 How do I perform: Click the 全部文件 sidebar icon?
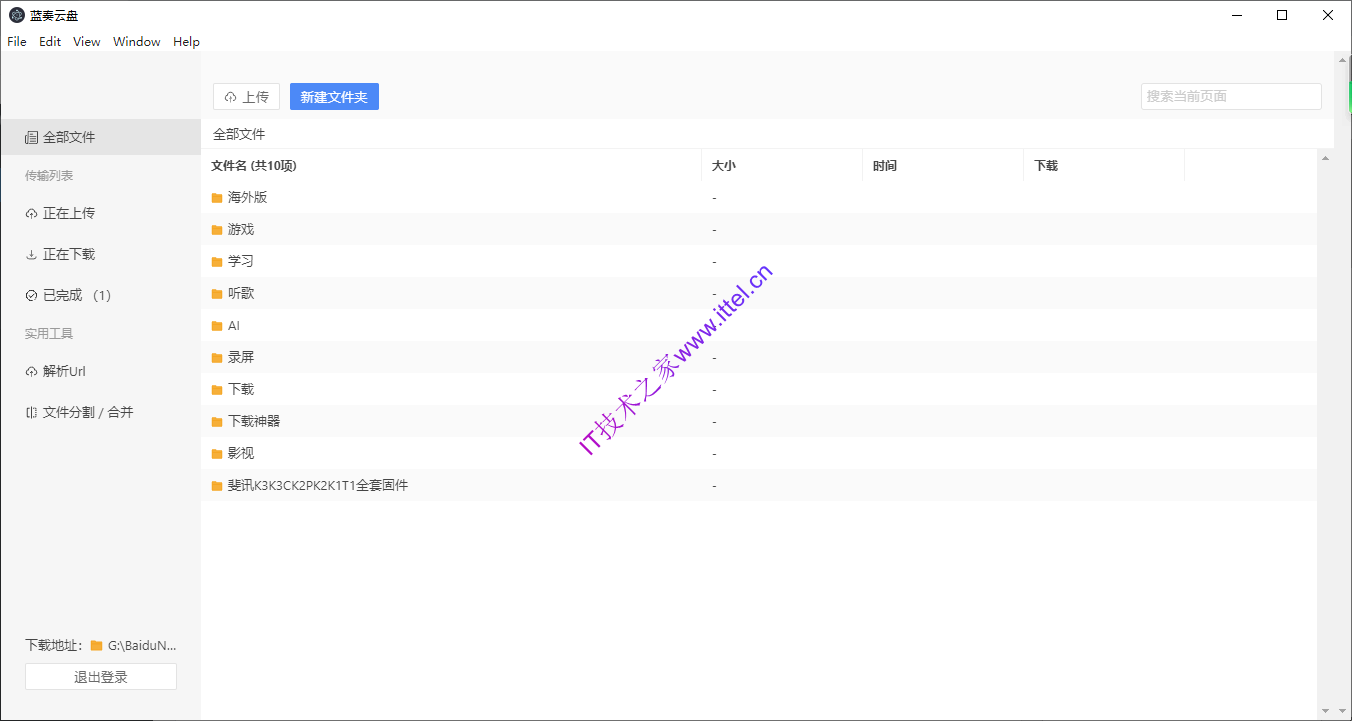[32, 137]
